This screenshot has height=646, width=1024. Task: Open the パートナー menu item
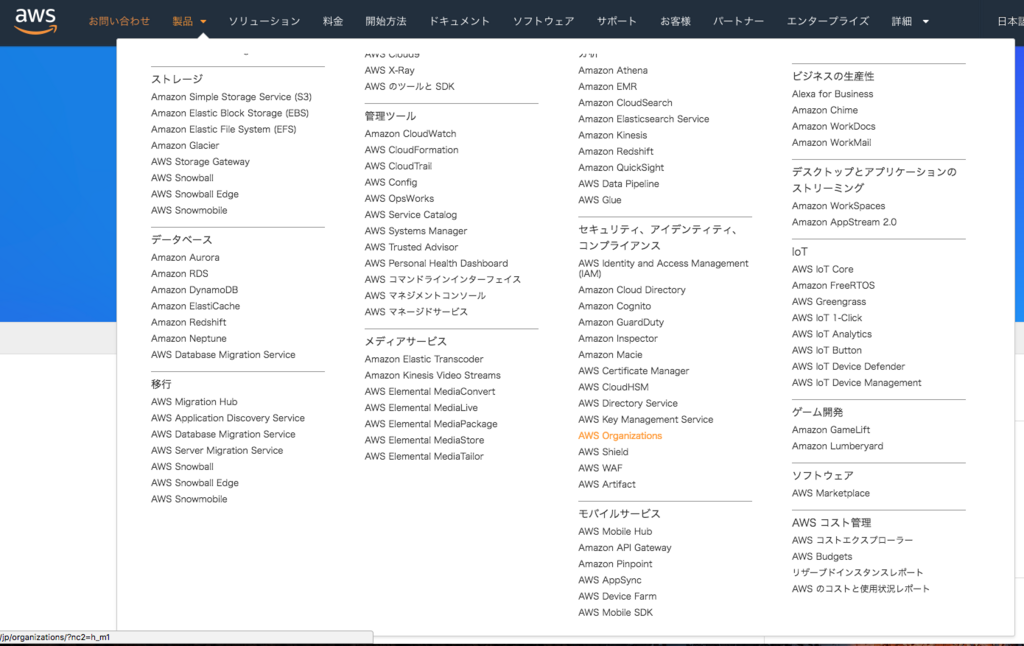click(738, 21)
